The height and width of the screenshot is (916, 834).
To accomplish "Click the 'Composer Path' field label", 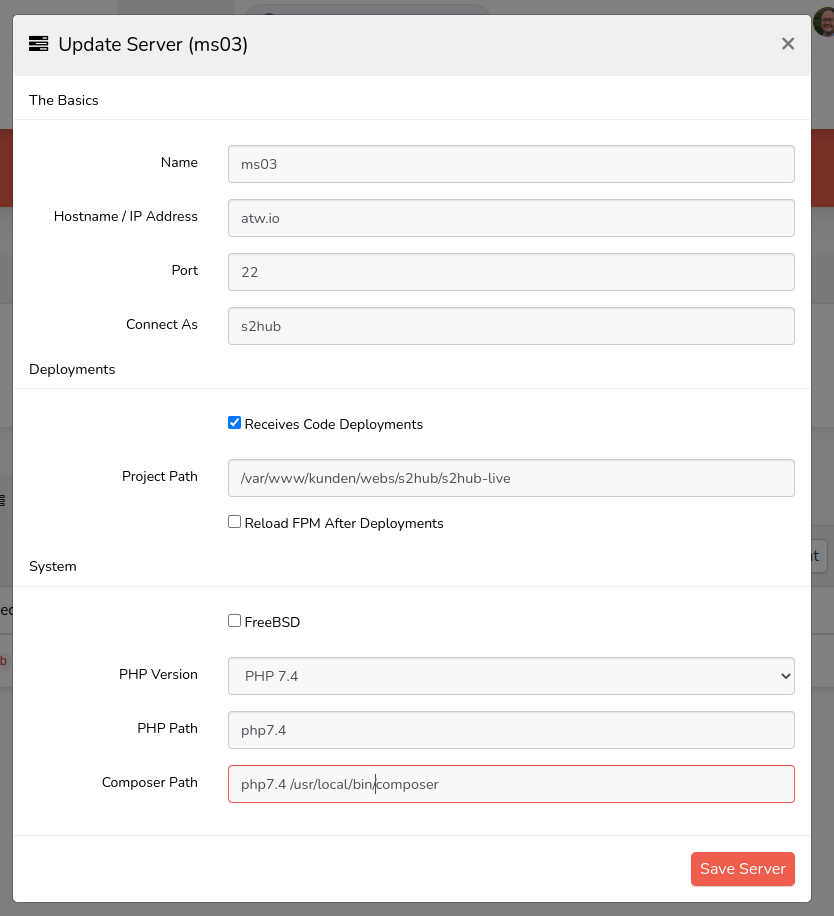I will tap(150, 782).
